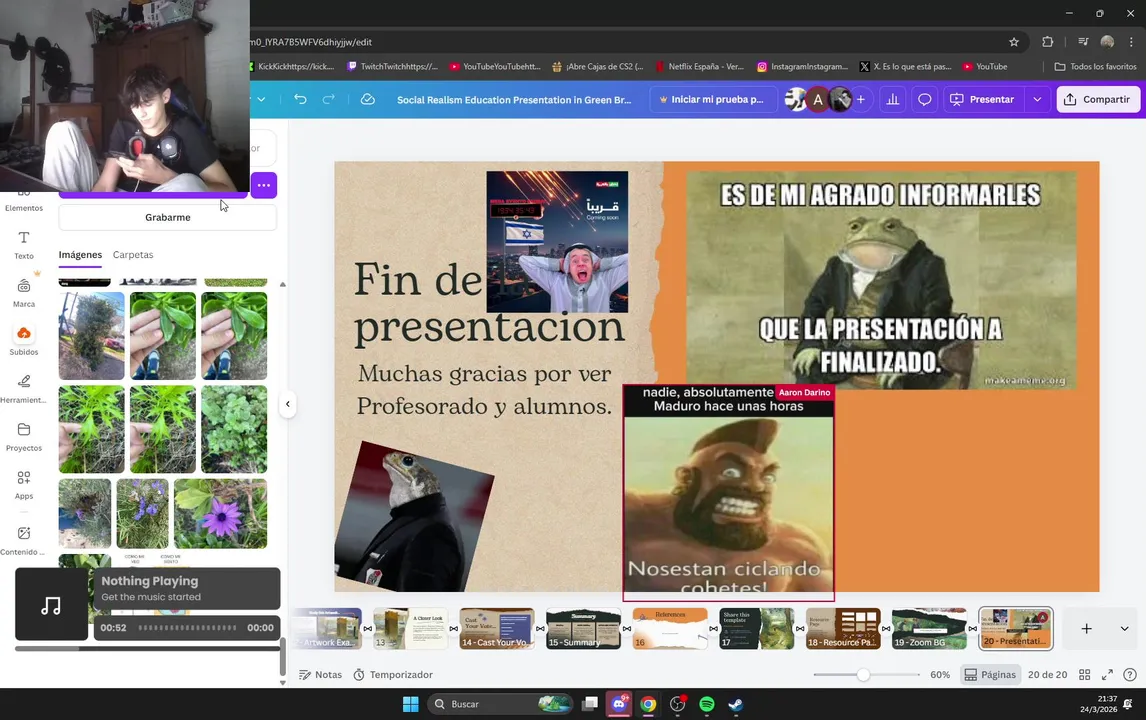
Task: Adjust the zoom slider handle
Action: point(863,675)
